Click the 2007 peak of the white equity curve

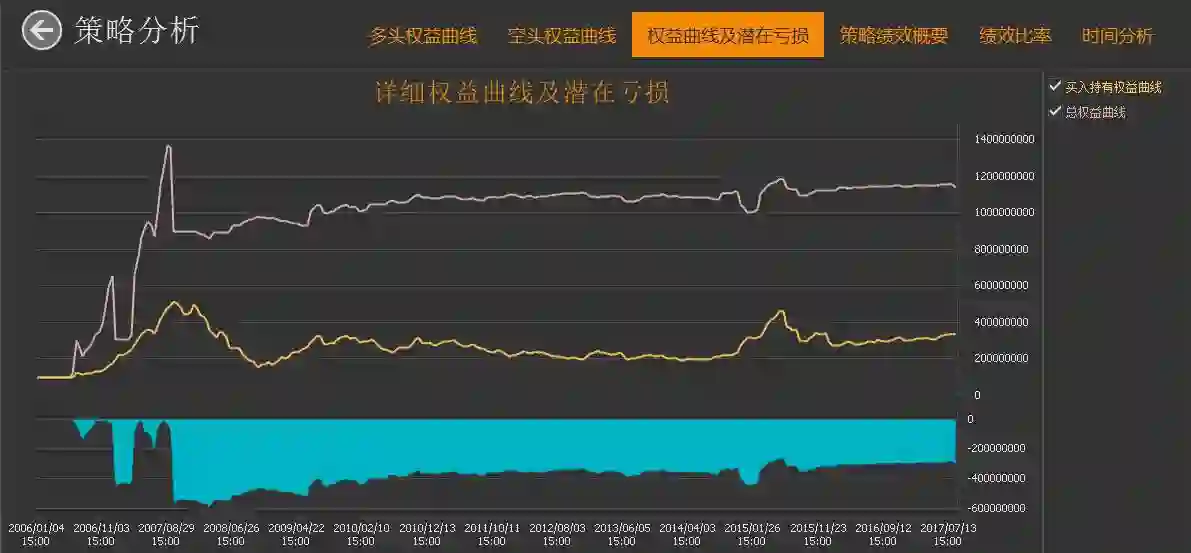coord(169,146)
